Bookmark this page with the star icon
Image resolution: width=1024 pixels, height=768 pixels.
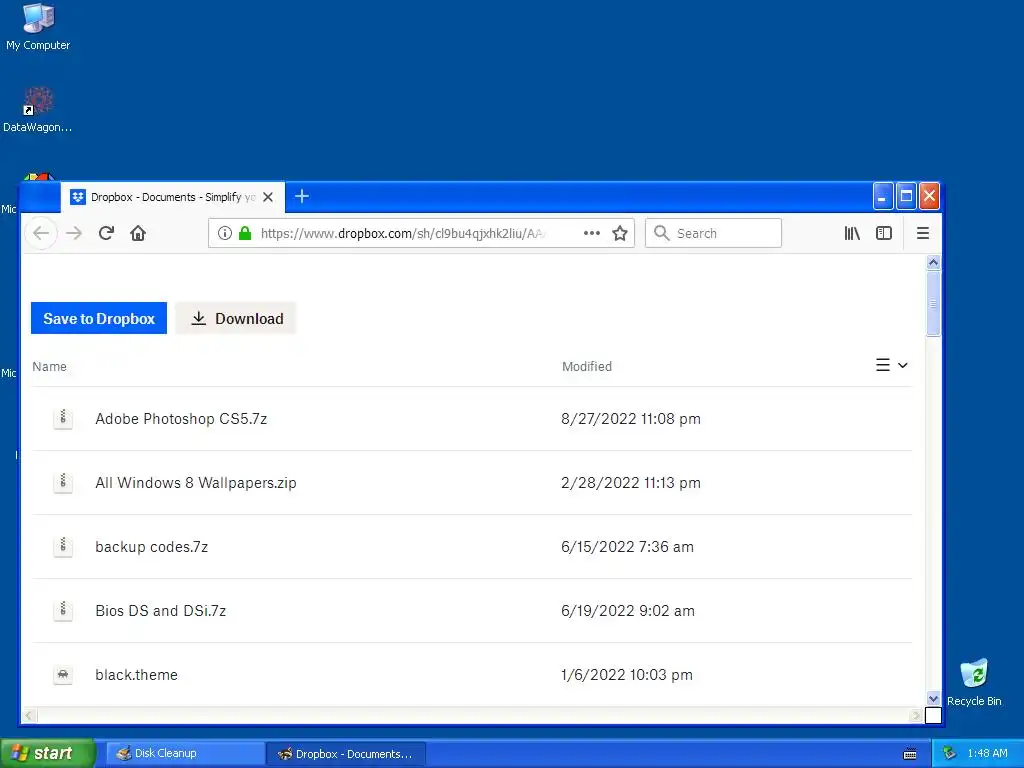(620, 233)
